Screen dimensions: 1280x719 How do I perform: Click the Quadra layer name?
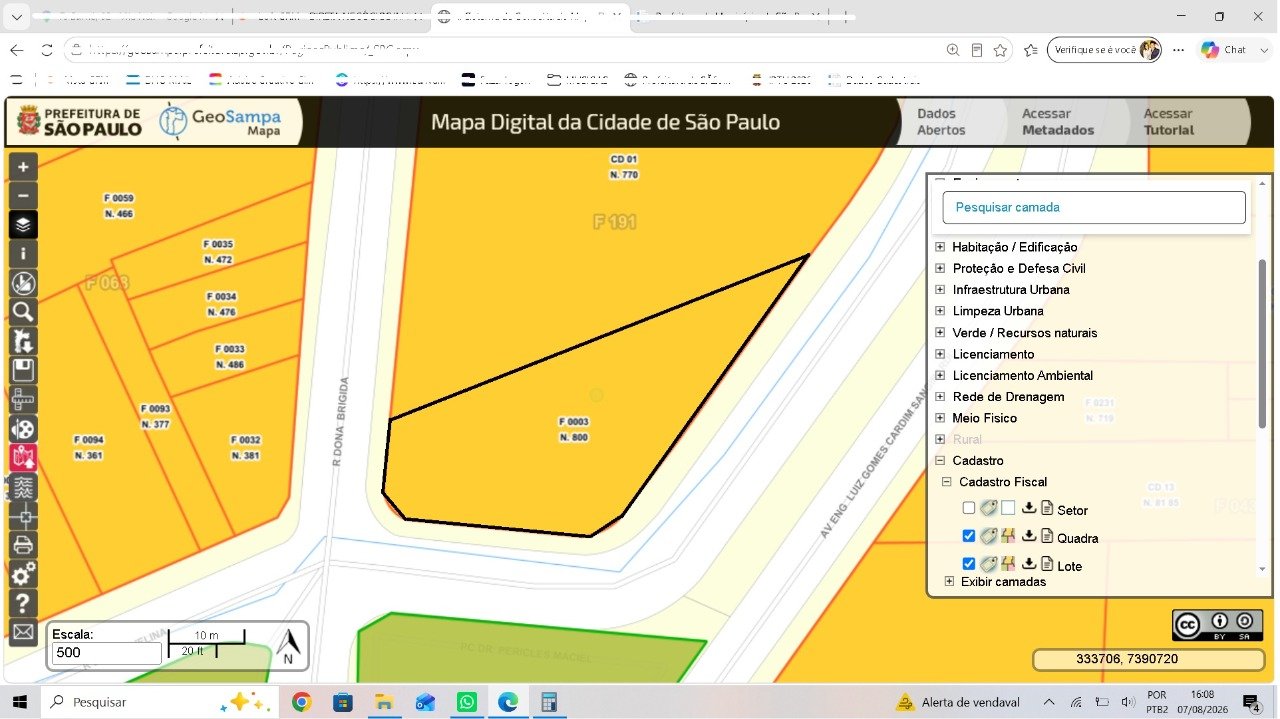pyautogui.click(x=1078, y=538)
